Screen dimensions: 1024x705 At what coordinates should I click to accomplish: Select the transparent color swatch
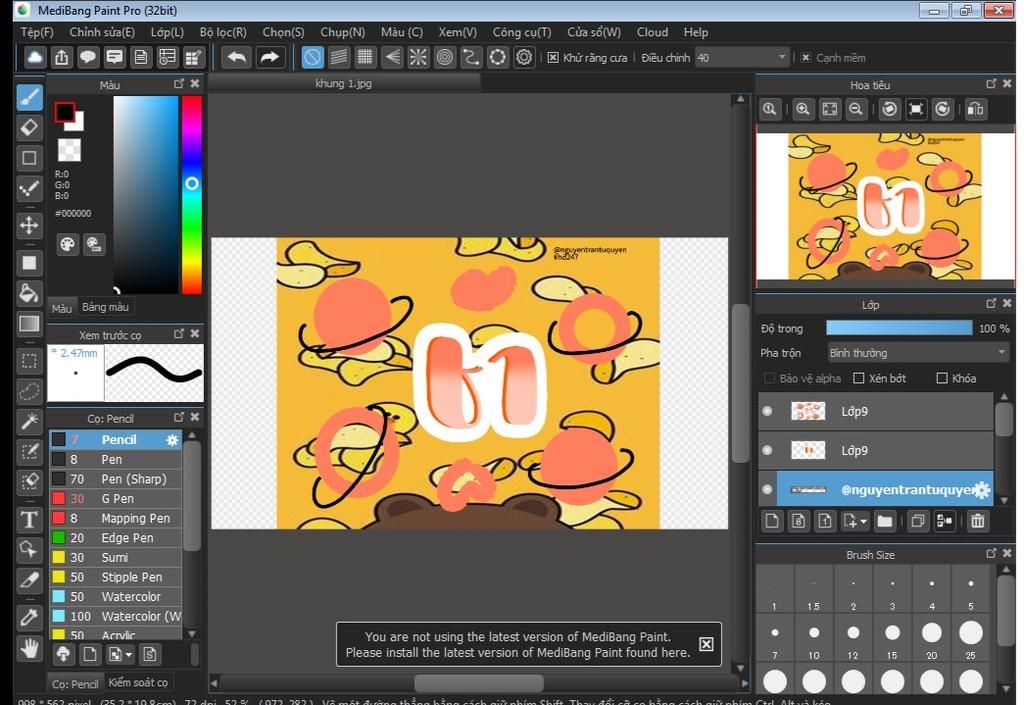pyautogui.click(x=69, y=149)
